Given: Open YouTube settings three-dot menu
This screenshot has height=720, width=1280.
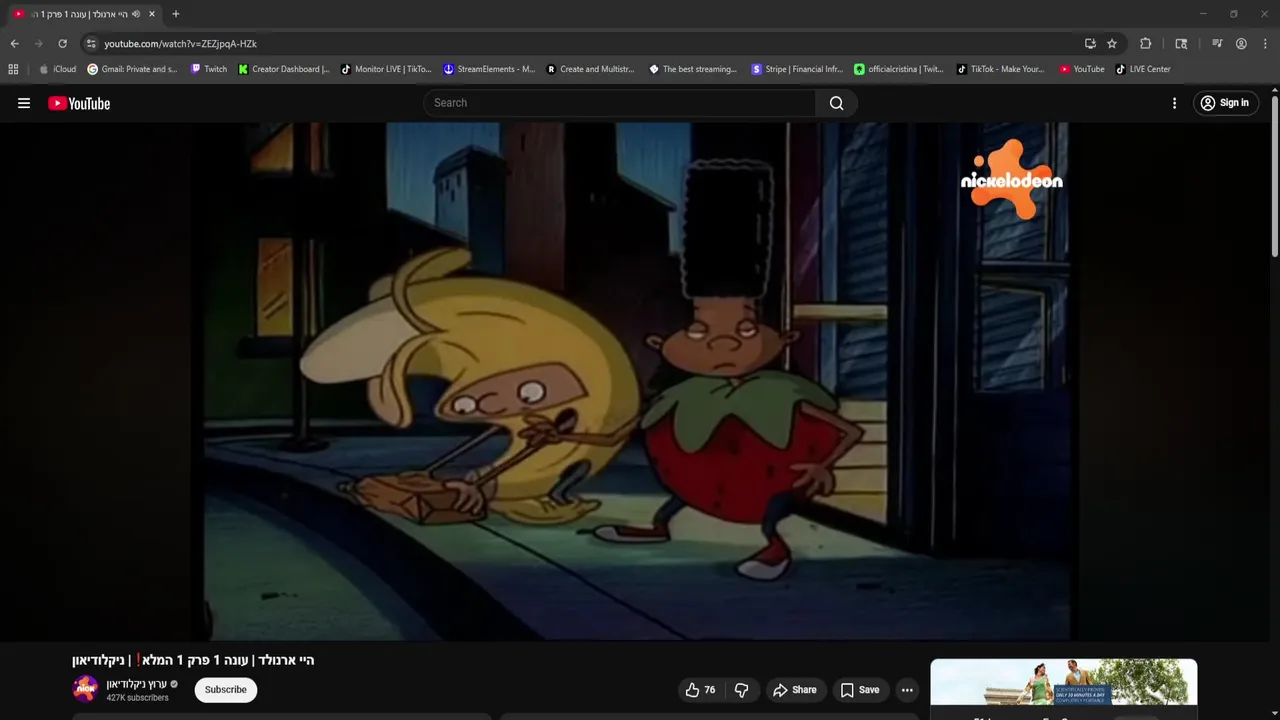Looking at the screenshot, I should [x=1174, y=103].
